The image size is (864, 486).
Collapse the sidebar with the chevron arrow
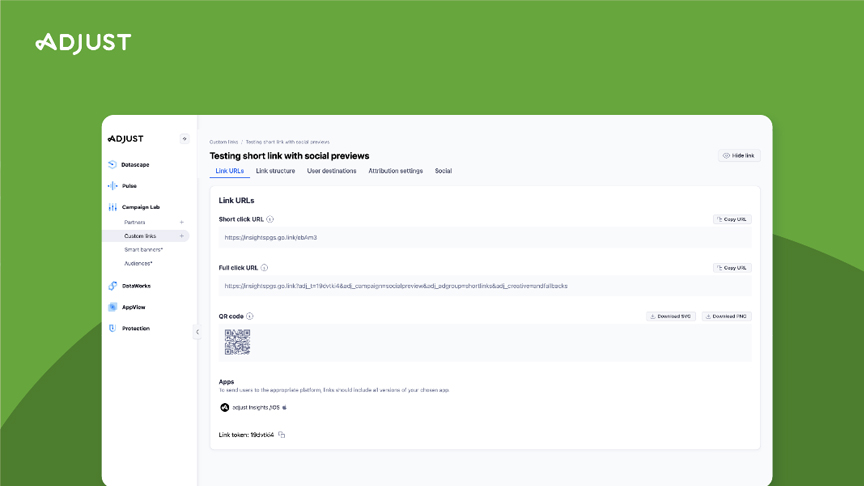click(x=197, y=332)
